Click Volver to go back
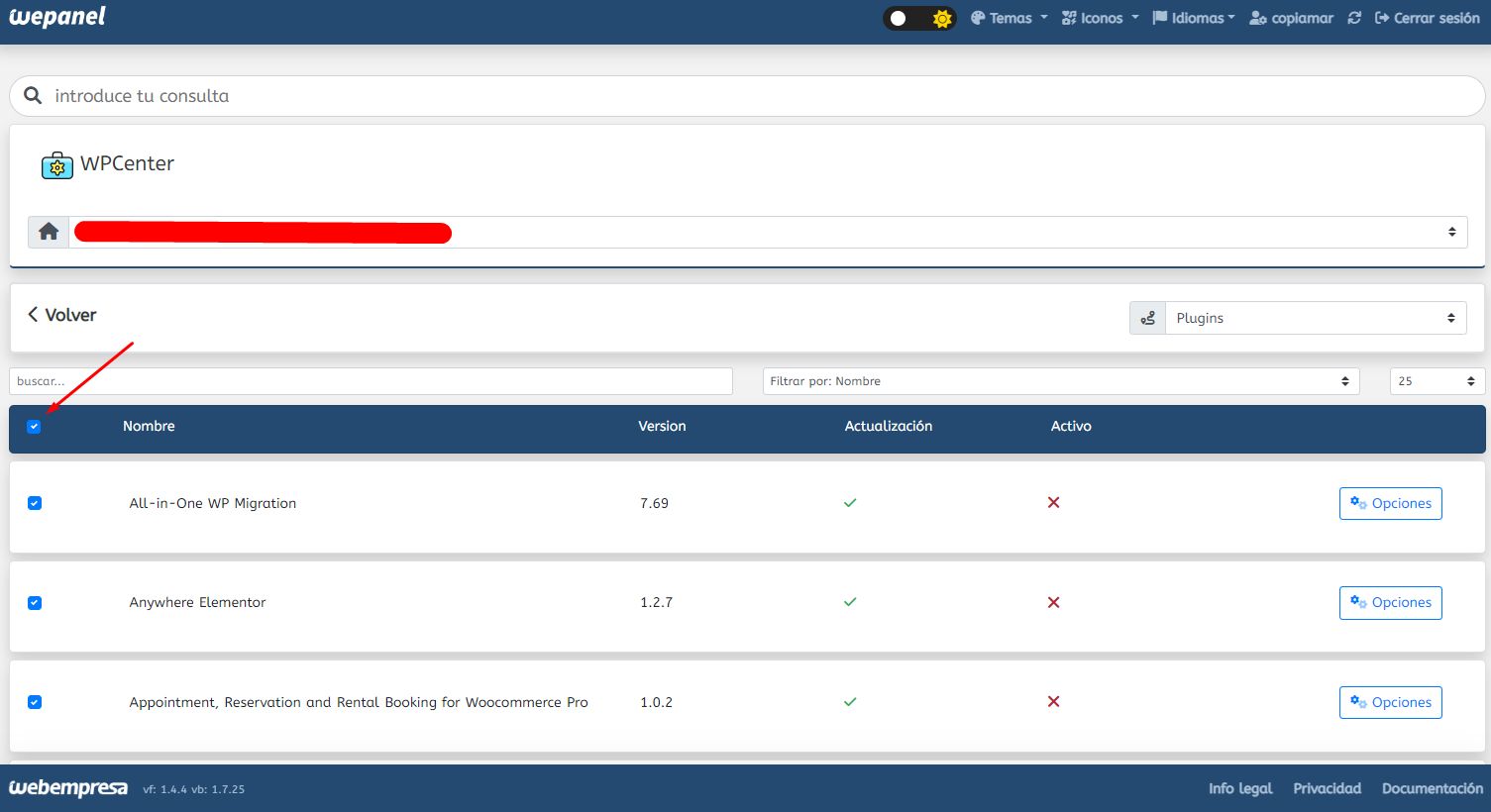 pyautogui.click(x=62, y=315)
